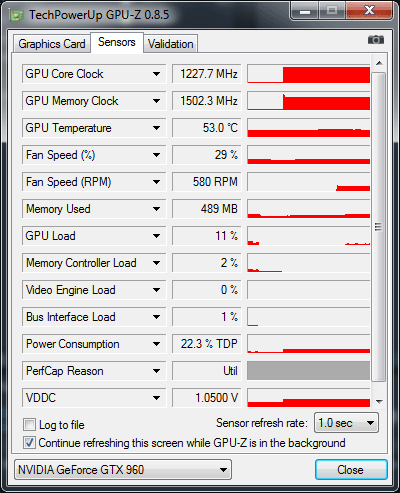
Task: Click the GPU Core Clock history graph
Action: tap(309, 74)
